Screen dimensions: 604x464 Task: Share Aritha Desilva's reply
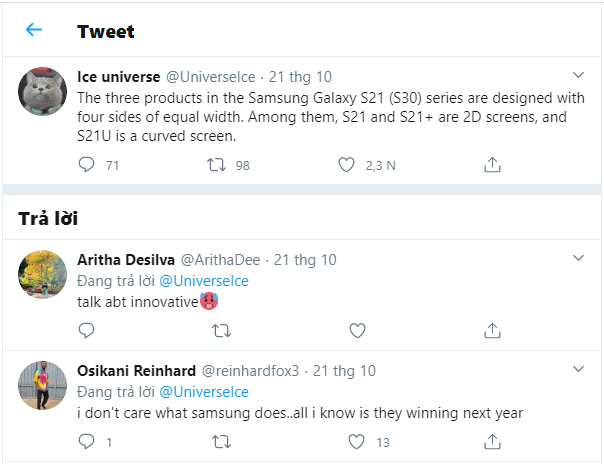tap(492, 329)
